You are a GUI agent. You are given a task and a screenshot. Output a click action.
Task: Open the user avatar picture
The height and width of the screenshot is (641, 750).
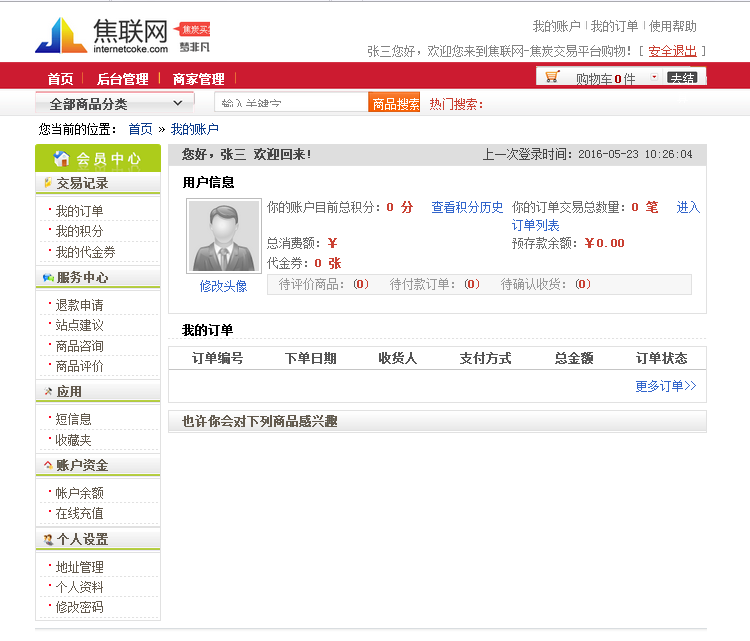tap(223, 236)
